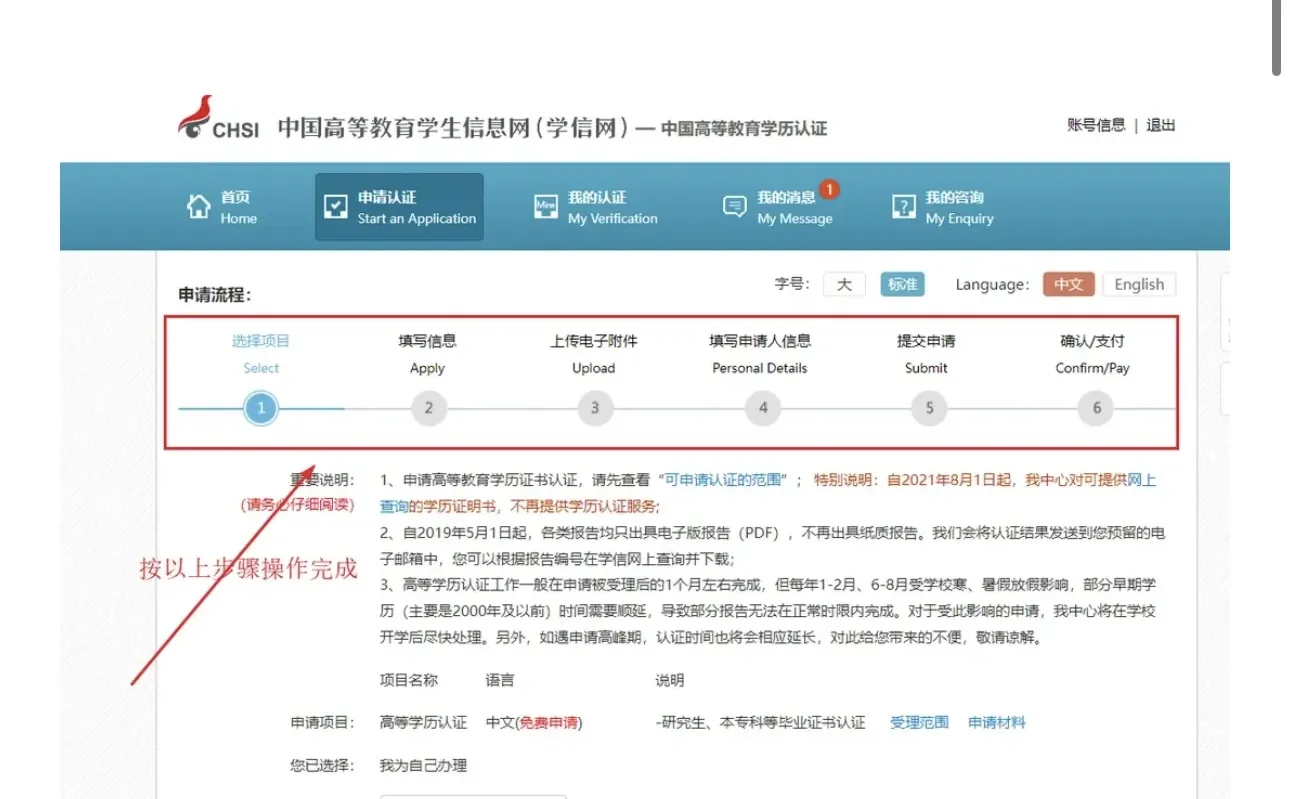Switch language to English

(x=1139, y=284)
